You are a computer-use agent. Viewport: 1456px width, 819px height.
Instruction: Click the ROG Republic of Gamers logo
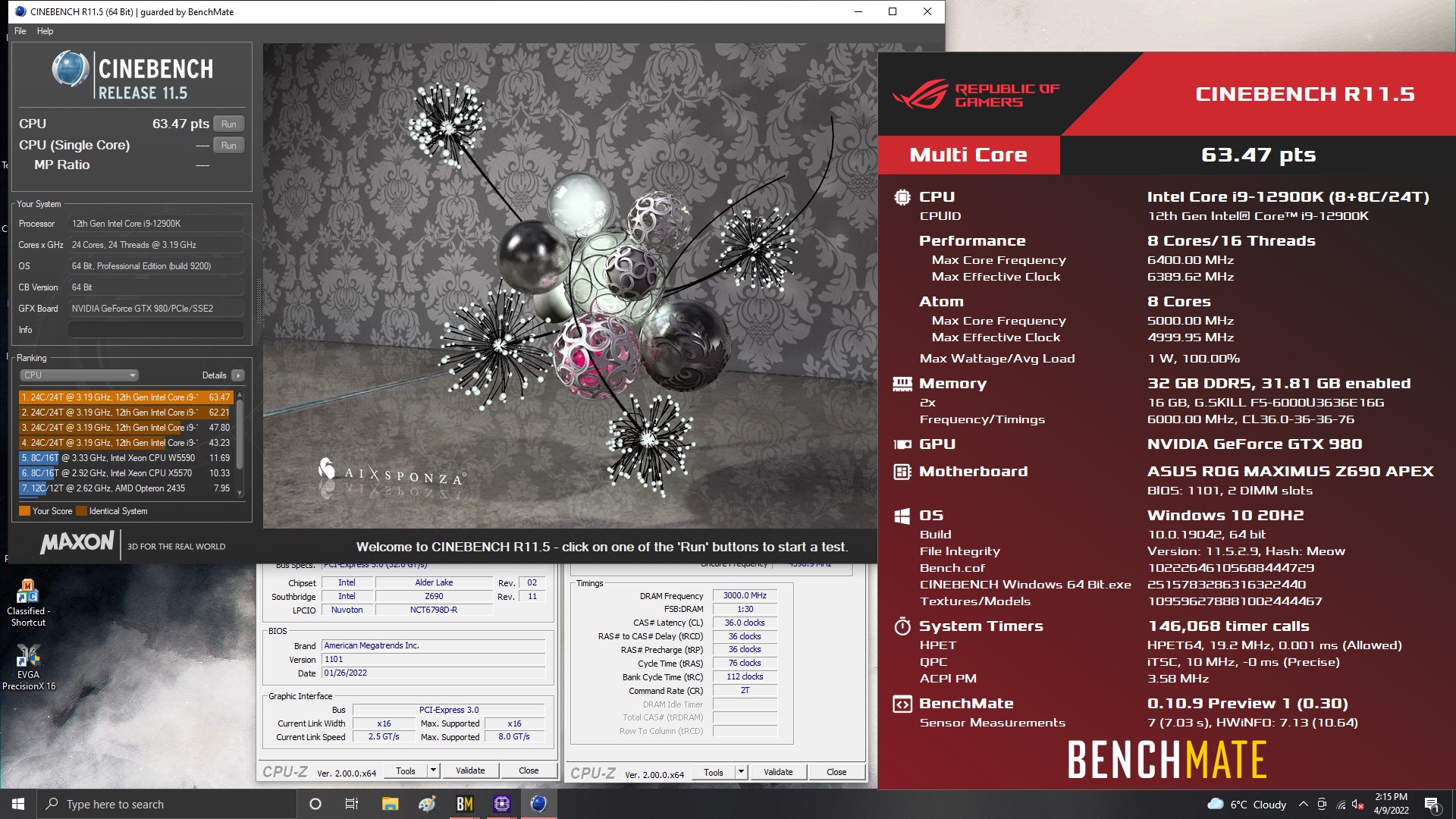(976, 95)
